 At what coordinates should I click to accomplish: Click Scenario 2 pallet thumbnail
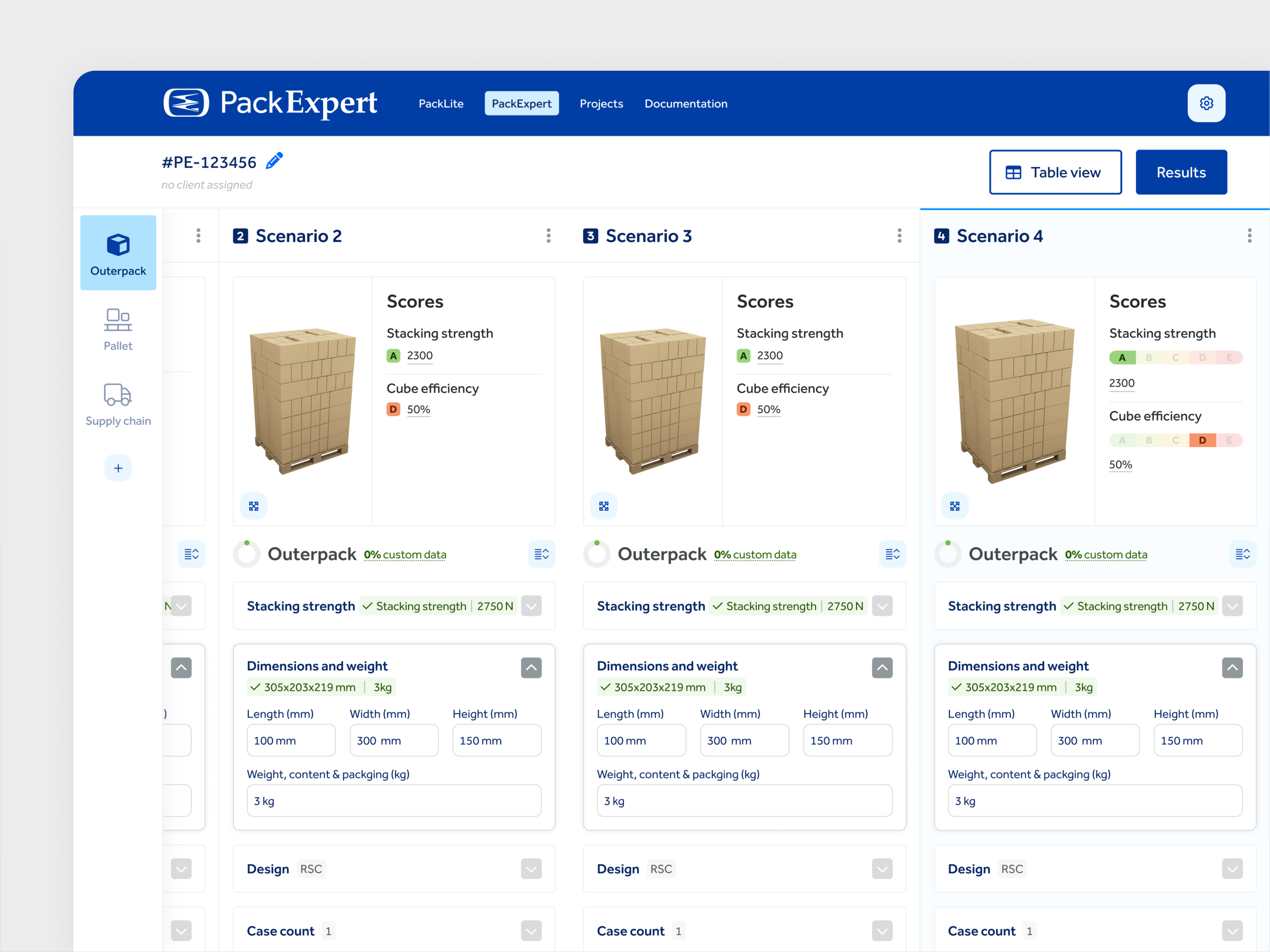(303, 401)
